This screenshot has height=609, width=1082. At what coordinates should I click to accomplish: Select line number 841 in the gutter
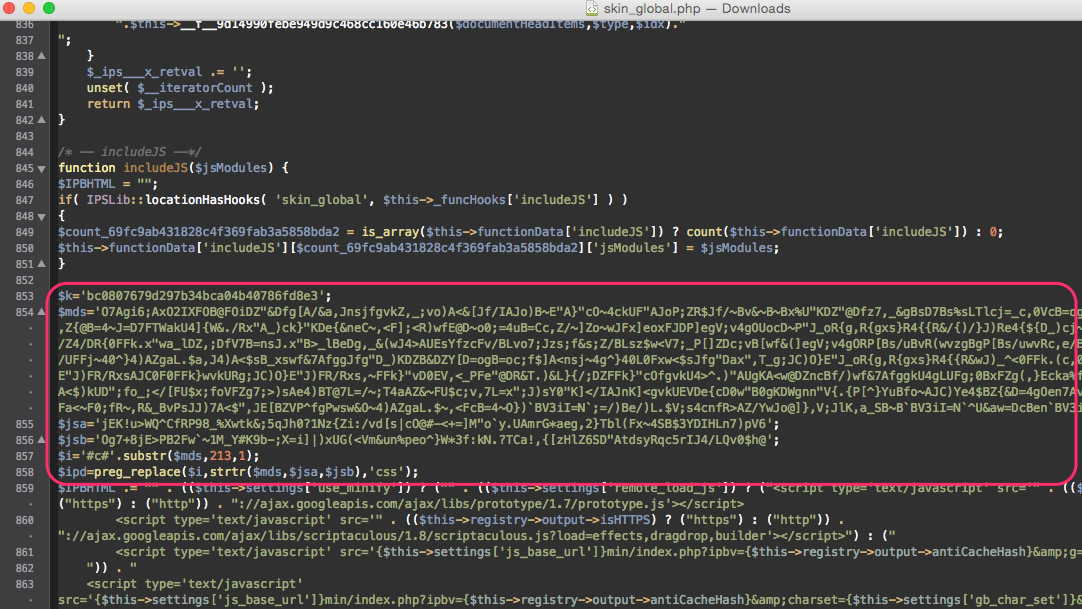click(24, 104)
